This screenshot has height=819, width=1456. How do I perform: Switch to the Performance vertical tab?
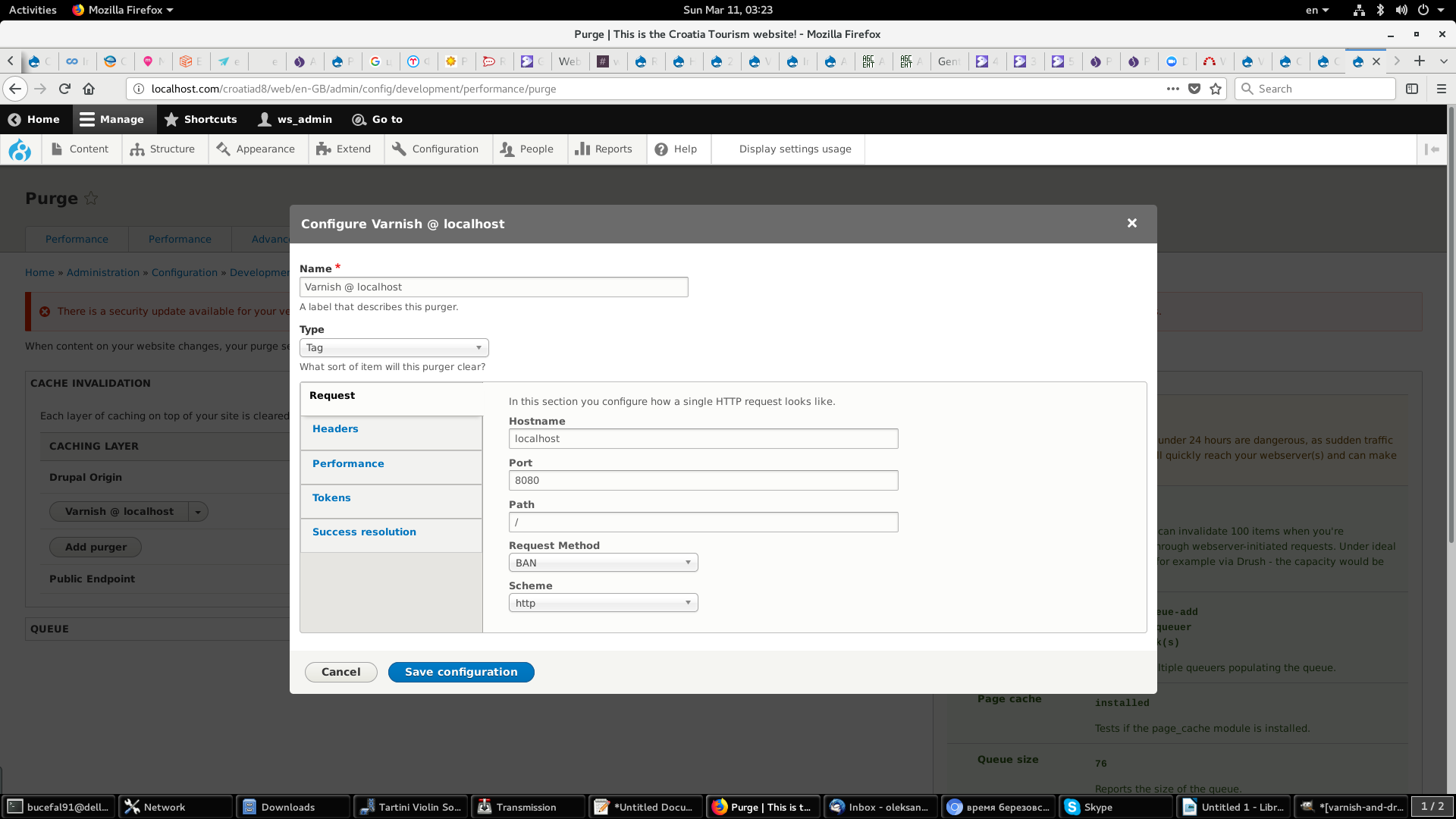pos(391,467)
